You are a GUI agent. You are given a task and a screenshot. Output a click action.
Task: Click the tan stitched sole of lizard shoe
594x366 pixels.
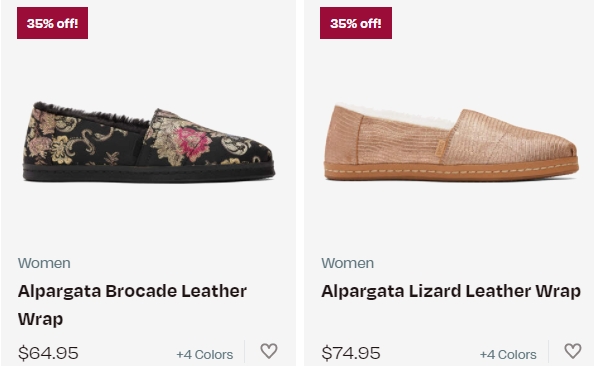click(452, 171)
